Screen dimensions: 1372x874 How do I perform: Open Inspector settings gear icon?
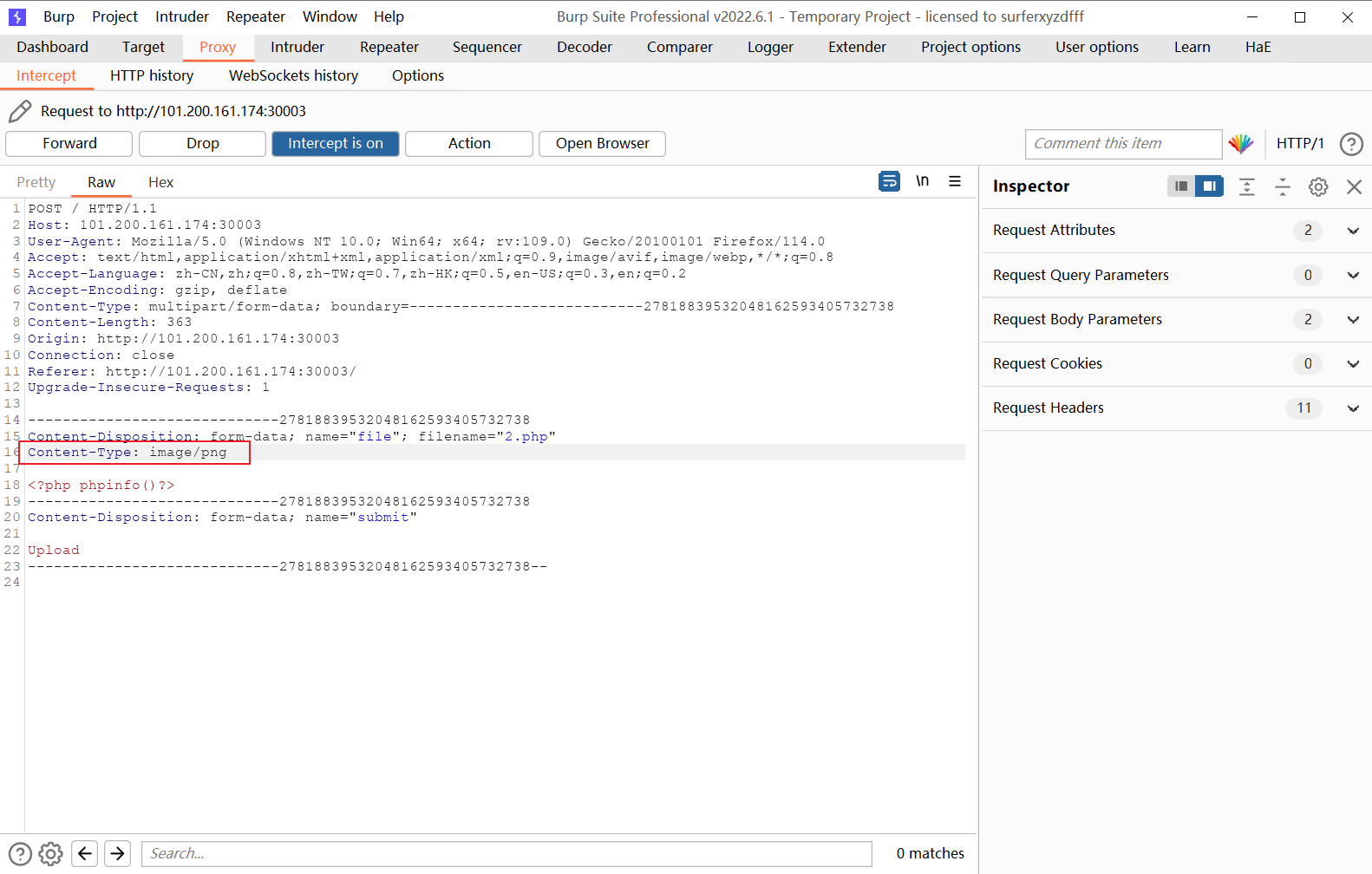tap(1318, 186)
